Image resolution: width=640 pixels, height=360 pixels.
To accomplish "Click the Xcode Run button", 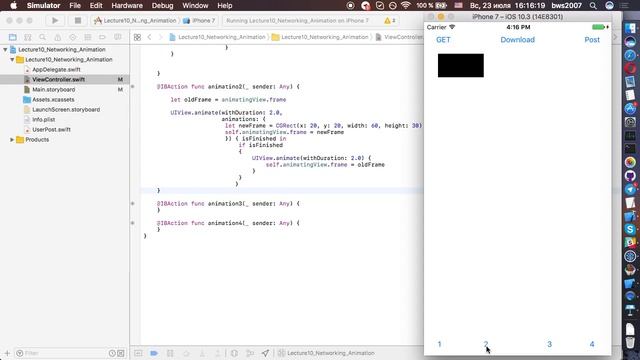I will pyautogui.click(x=55, y=20).
